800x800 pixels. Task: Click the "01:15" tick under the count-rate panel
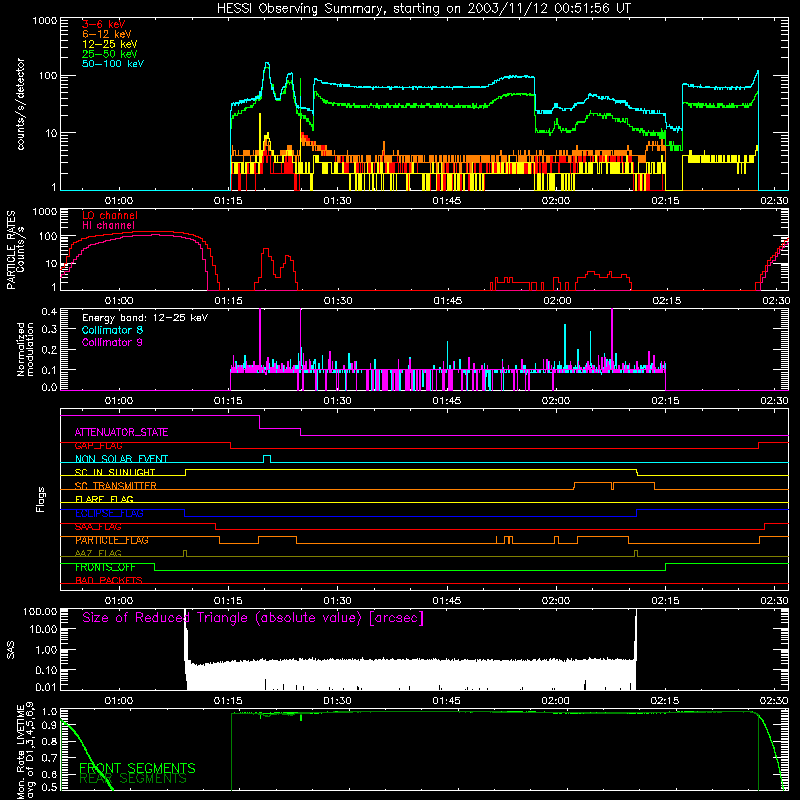[x=228, y=201]
